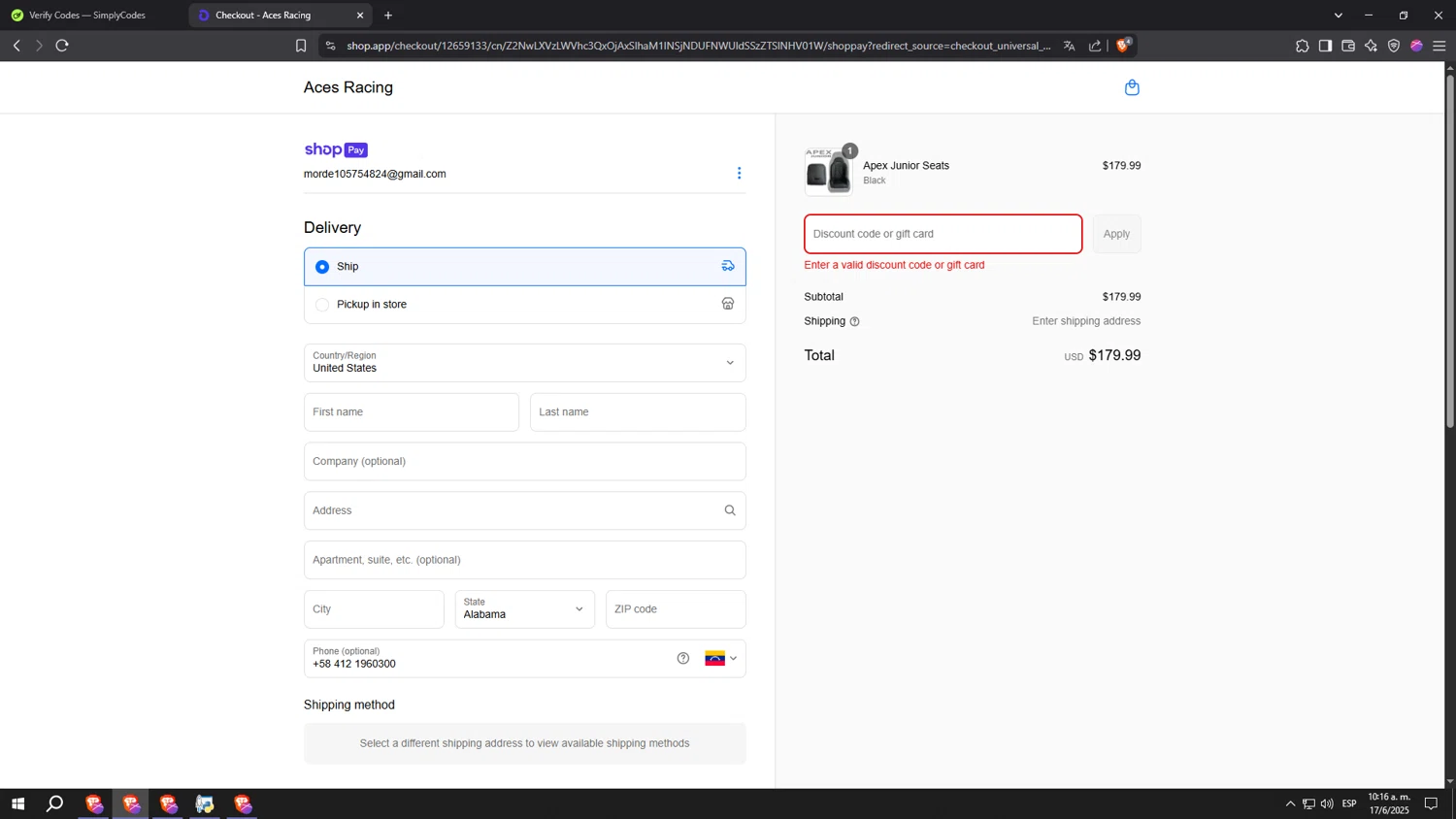The height and width of the screenshot is (819, 1456).
Task: Click the phone field help icon
Action: [x=683, y=658]
